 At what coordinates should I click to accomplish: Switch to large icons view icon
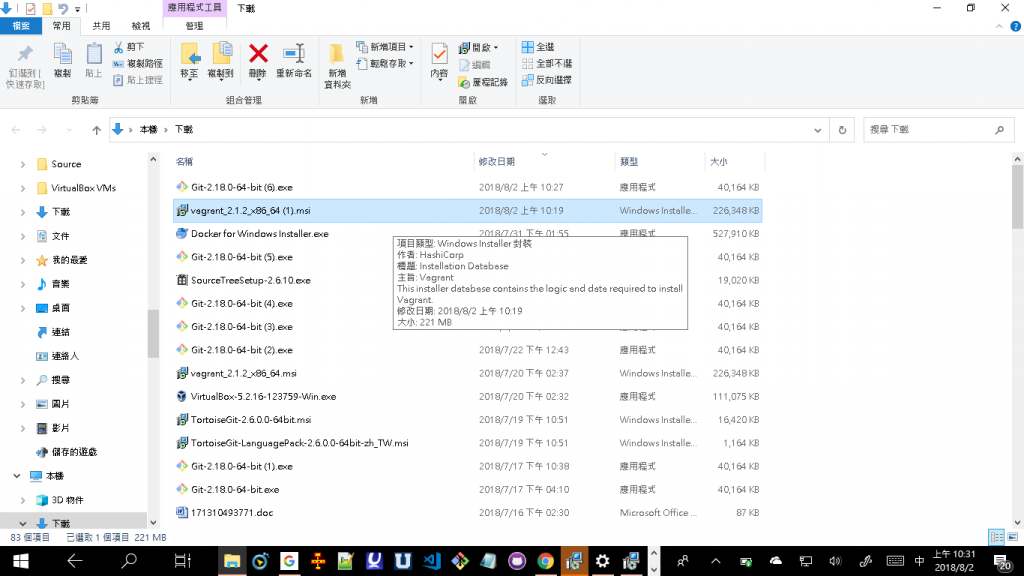pyautogui.click(x=1012, y=537)
